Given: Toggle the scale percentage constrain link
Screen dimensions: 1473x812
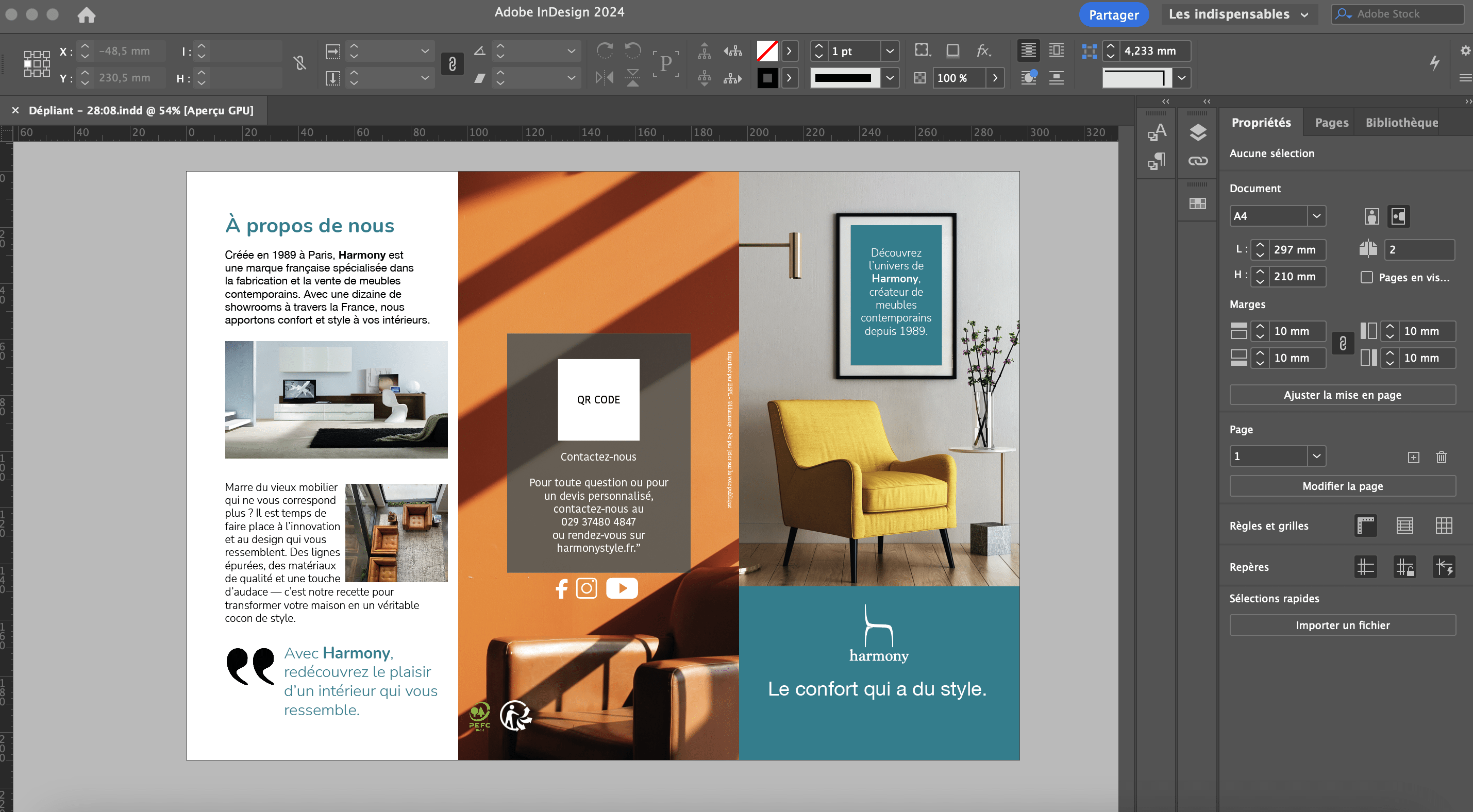Looking at the screenshot, I should pos(451,63).
